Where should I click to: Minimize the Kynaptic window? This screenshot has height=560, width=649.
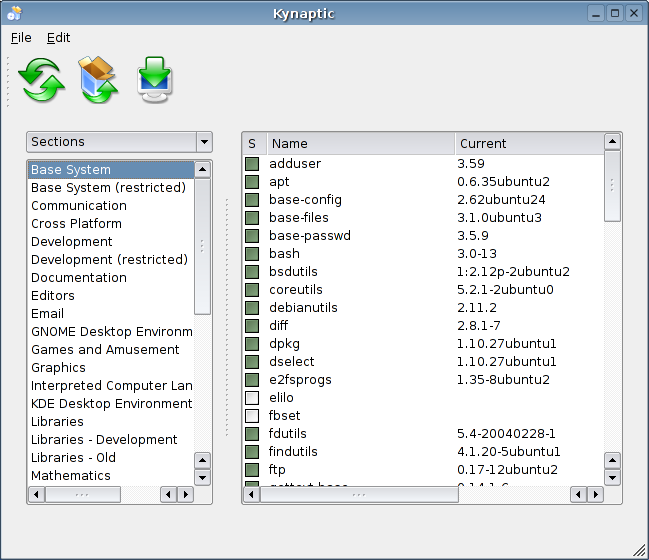click(x=596, y=13)
